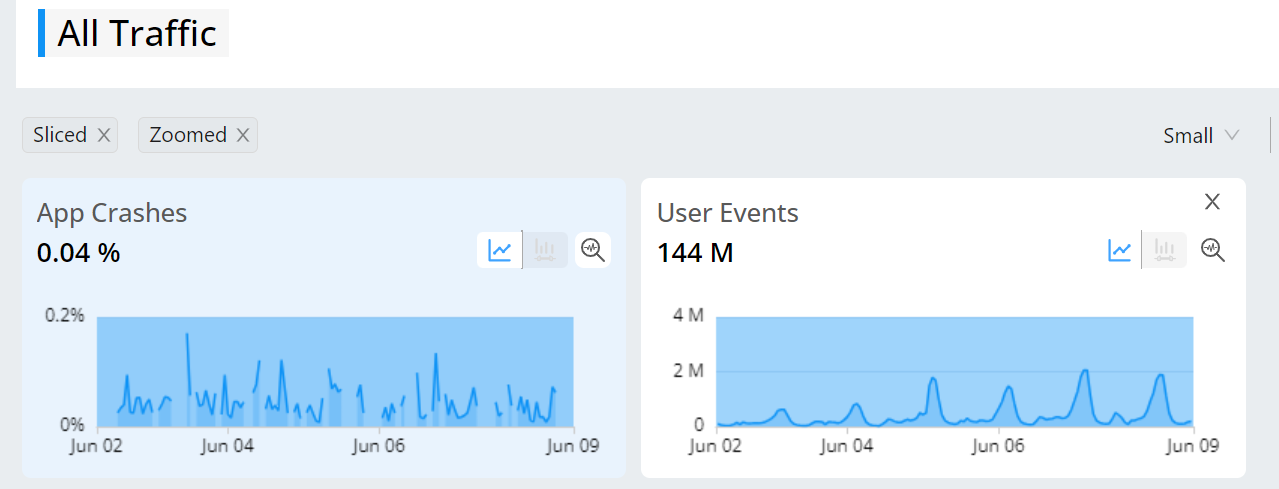Viewport: 1279px width, 489px height.
Task: Close the User Events card
Action: [x=1212, y=202]
